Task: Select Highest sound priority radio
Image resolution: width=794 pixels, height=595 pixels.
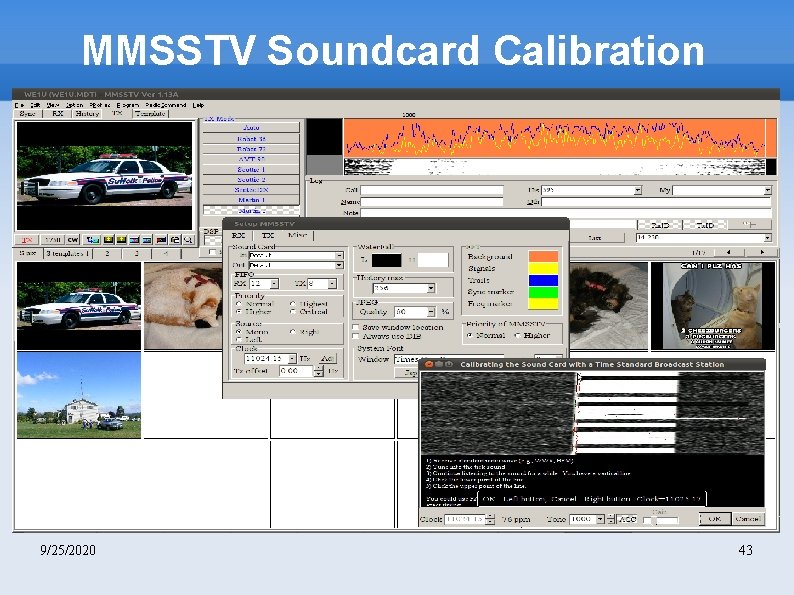Action: pyautogui.click(x=292, y=304)
